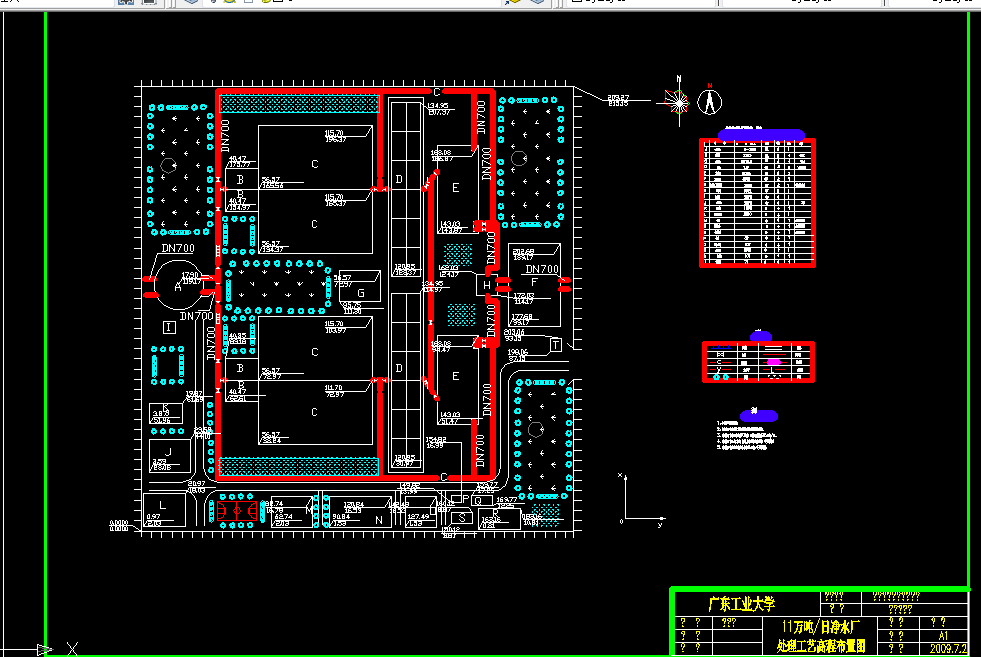Select the building label N
This screenshot has width=981, height=657.
[379, 520]
